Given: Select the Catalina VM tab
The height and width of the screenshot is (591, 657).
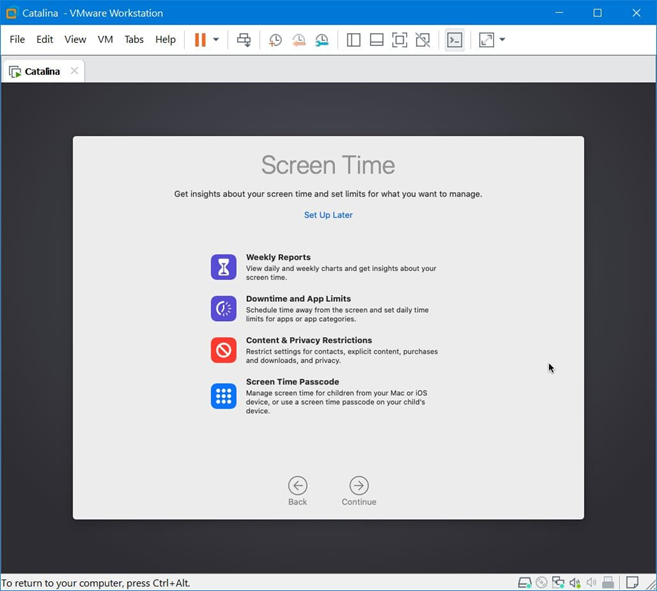Looking at the screenshot, I should click(42, 71).
